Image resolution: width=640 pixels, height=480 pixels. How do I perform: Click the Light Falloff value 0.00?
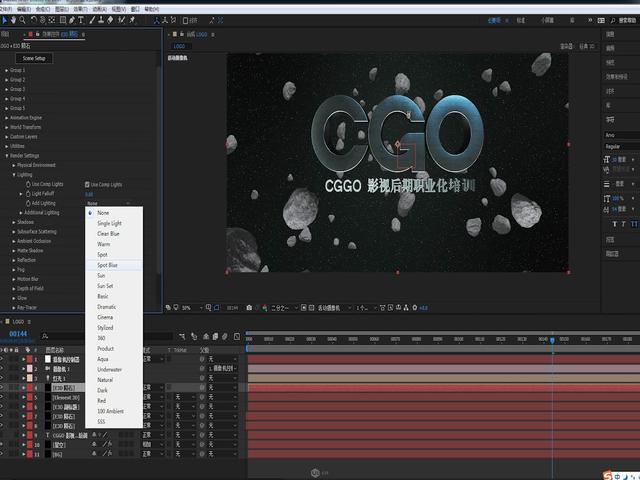pyautogui.click(x=89, y=194)
